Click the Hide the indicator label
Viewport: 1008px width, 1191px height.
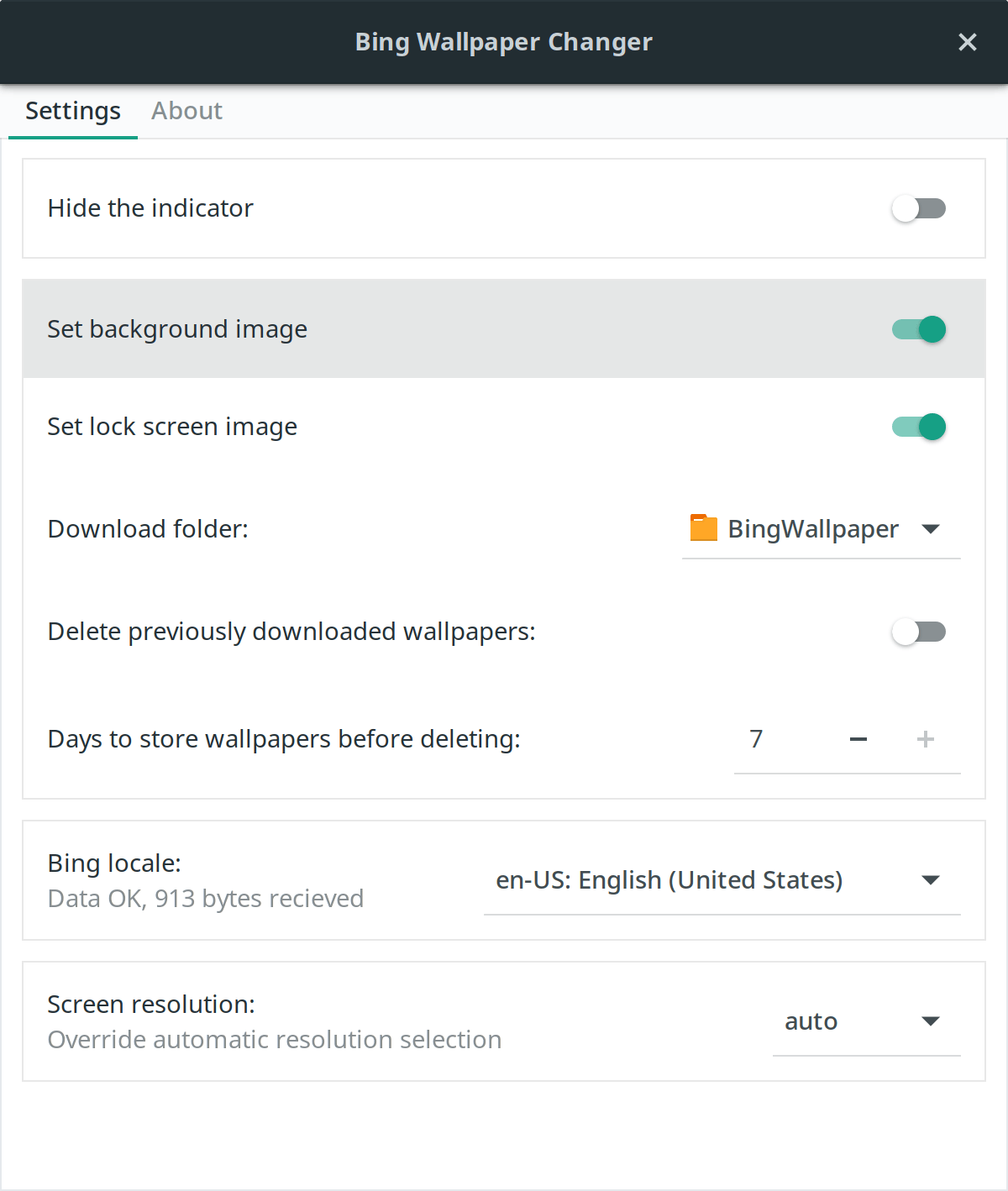pos(150,208)
